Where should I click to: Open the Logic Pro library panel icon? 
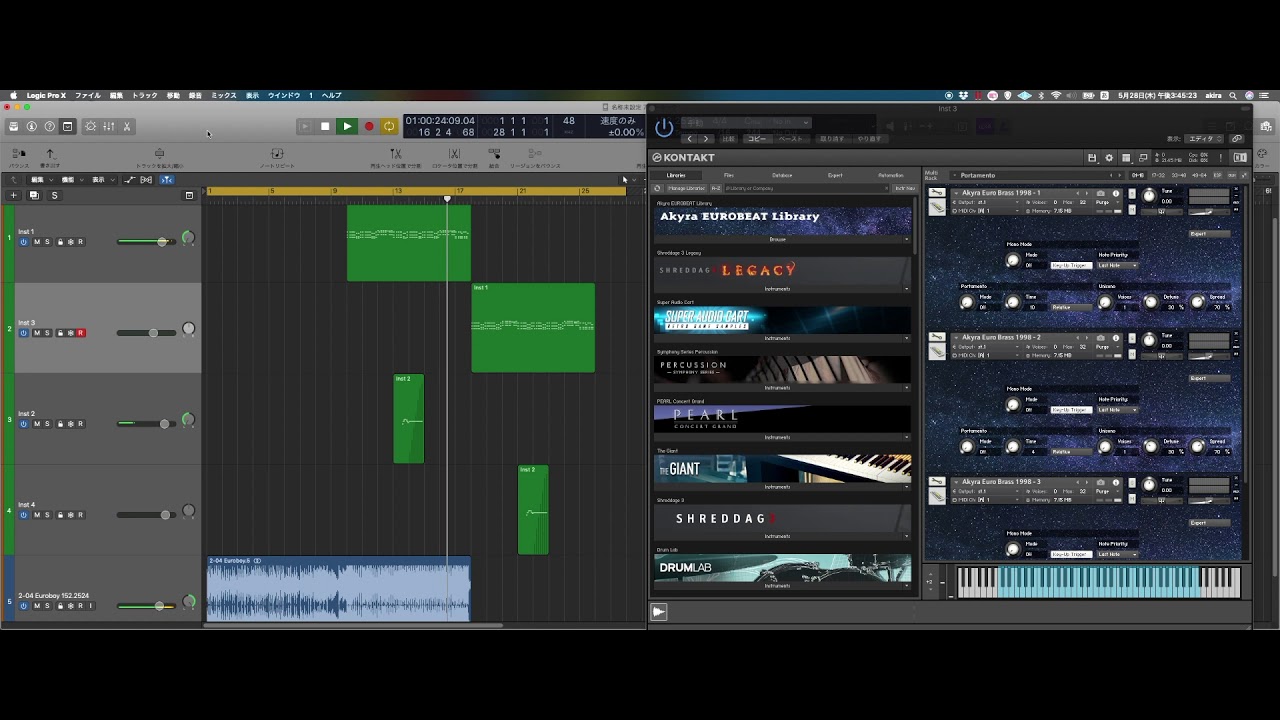click(x=14, y=126)
